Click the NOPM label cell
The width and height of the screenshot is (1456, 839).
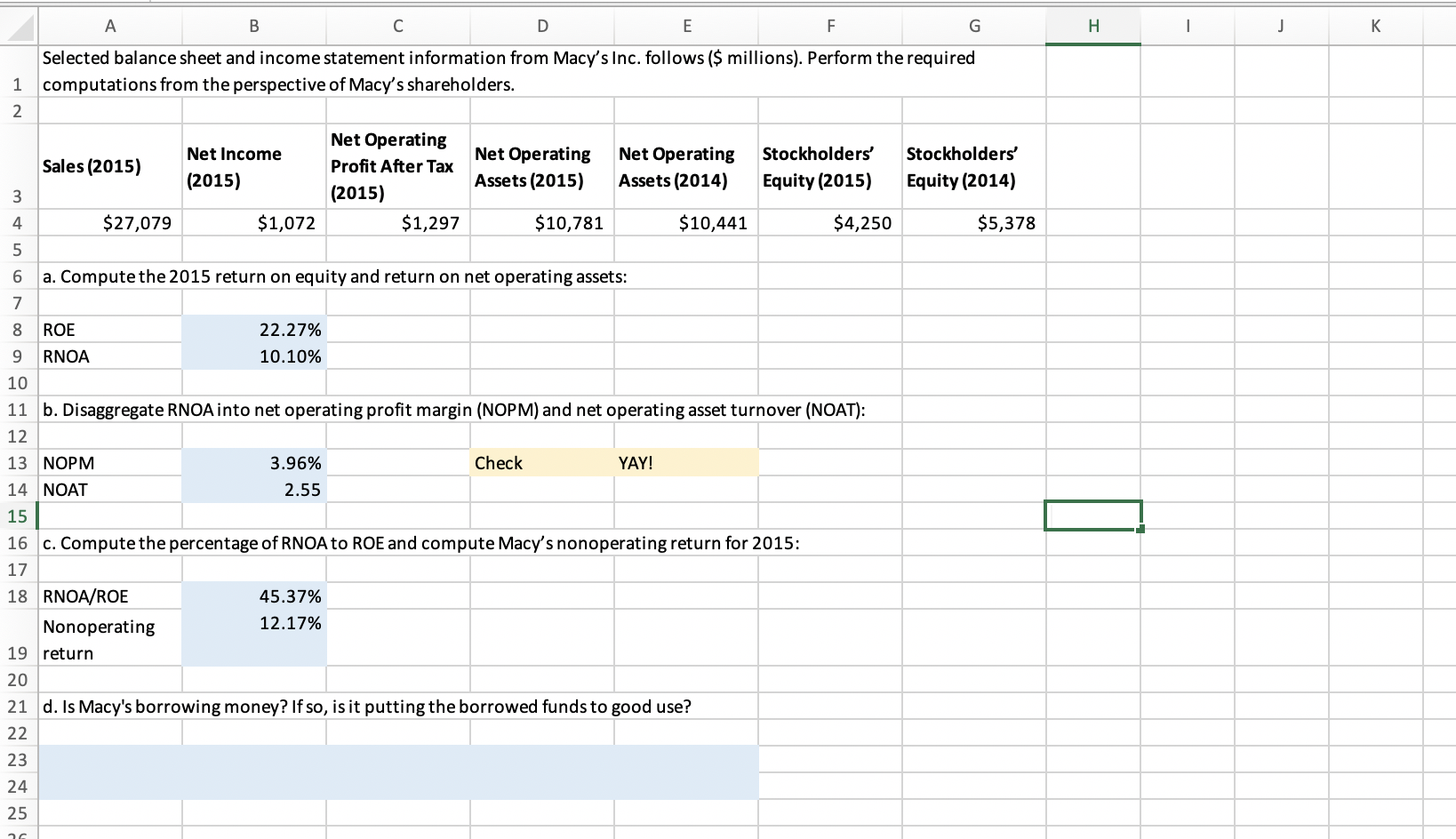click(110, 463)
